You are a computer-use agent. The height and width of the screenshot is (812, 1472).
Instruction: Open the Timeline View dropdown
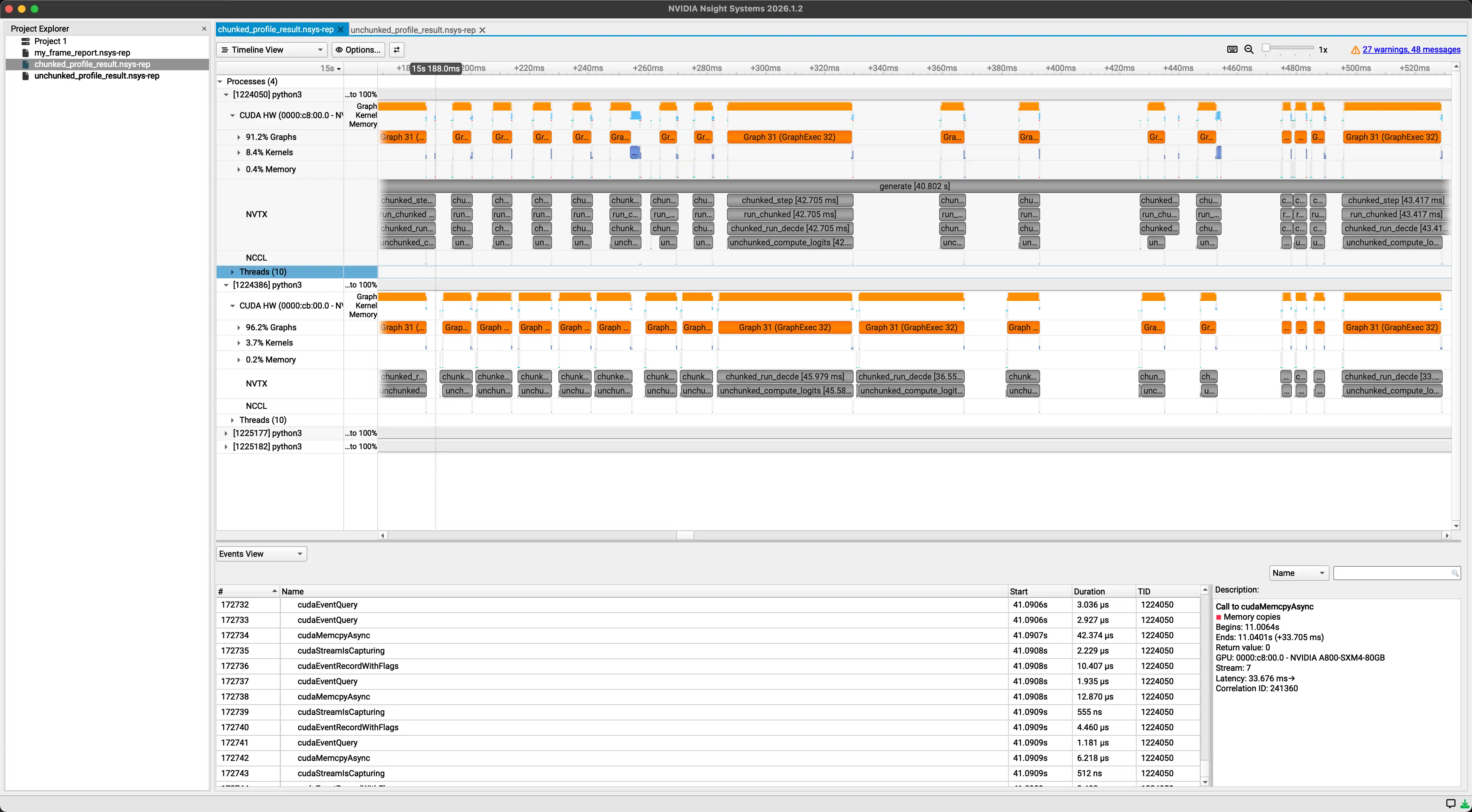(272, 50)
